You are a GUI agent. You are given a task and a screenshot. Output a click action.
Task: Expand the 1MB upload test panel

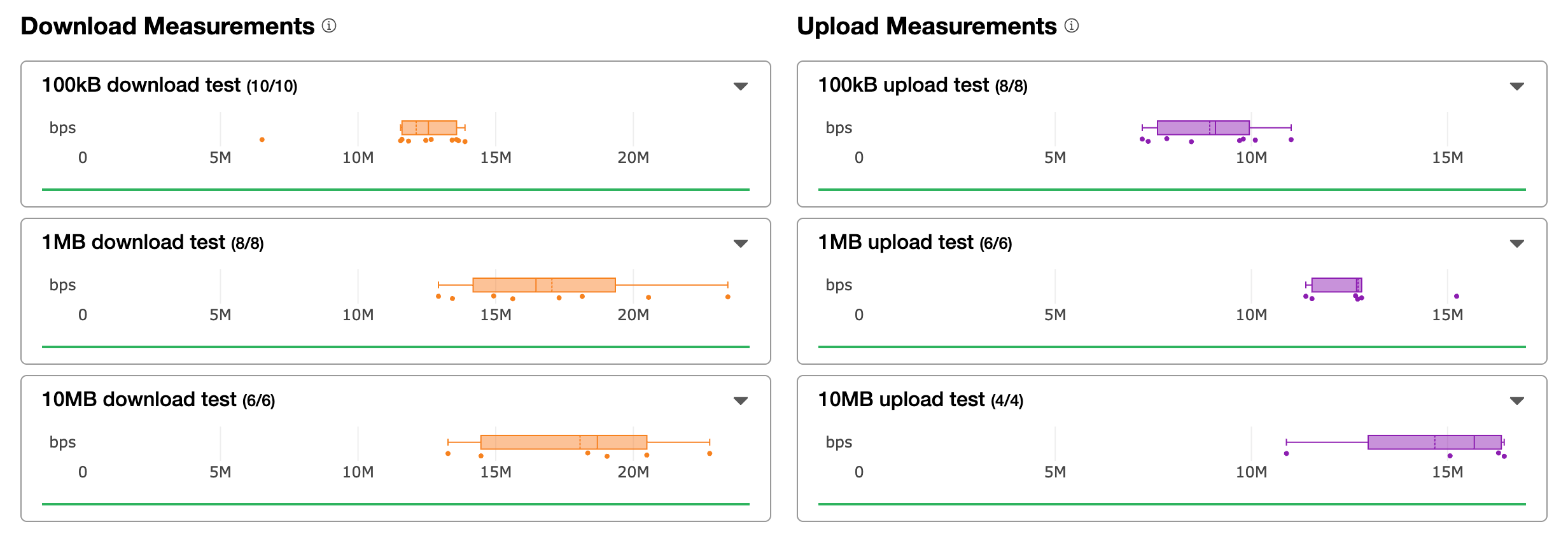1516,243
